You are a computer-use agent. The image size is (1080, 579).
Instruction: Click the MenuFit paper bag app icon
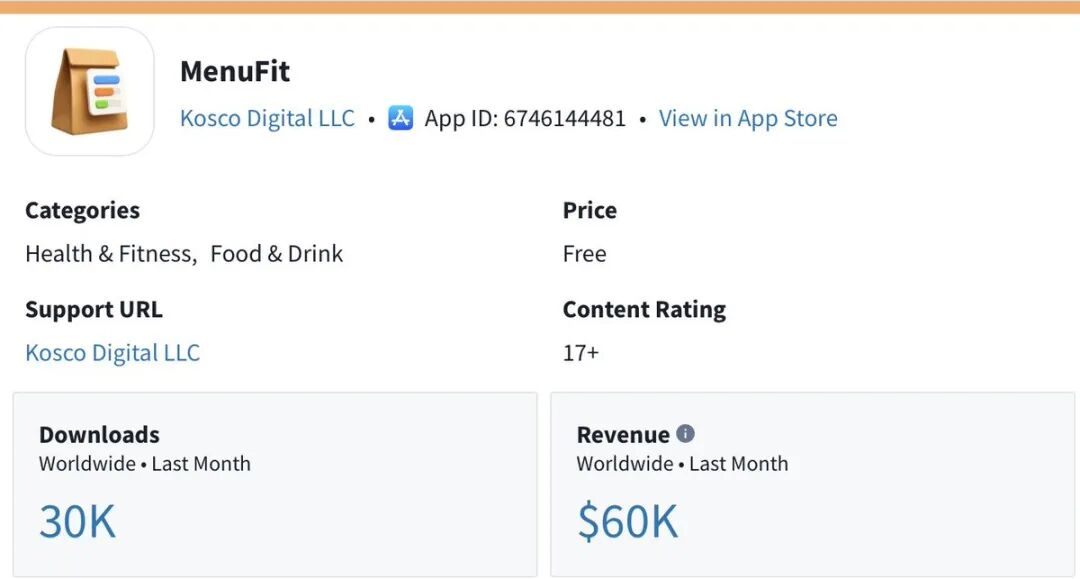90,91
